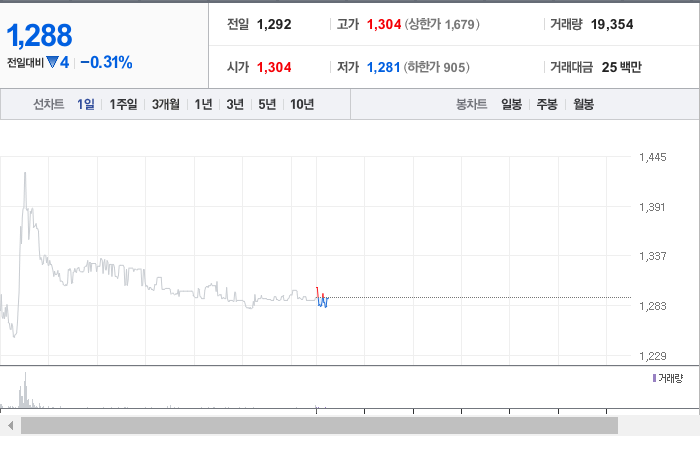700x450 pixels.
Task: Click the 1,283 axis label
Action: 653,306
